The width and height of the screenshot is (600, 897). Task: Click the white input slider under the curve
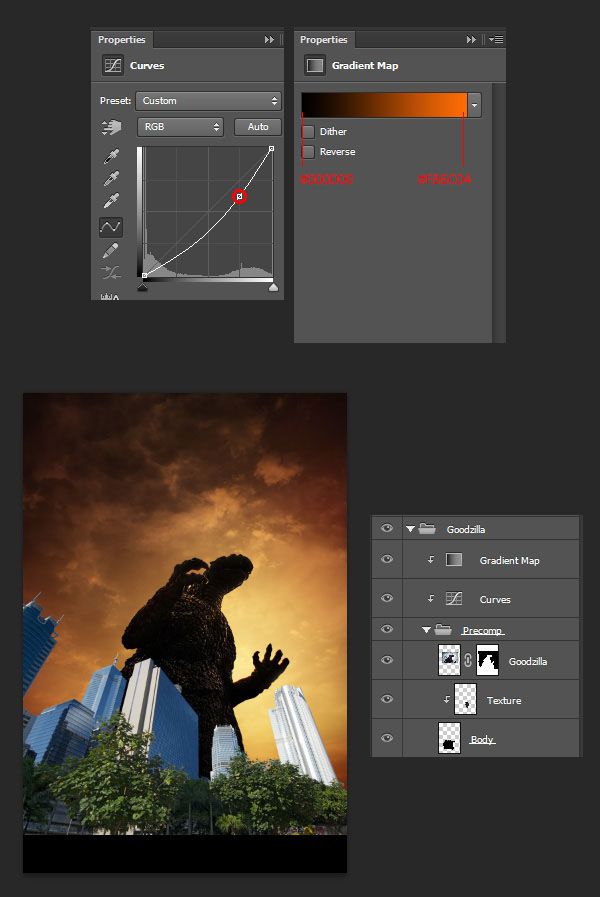coord(273,287)
